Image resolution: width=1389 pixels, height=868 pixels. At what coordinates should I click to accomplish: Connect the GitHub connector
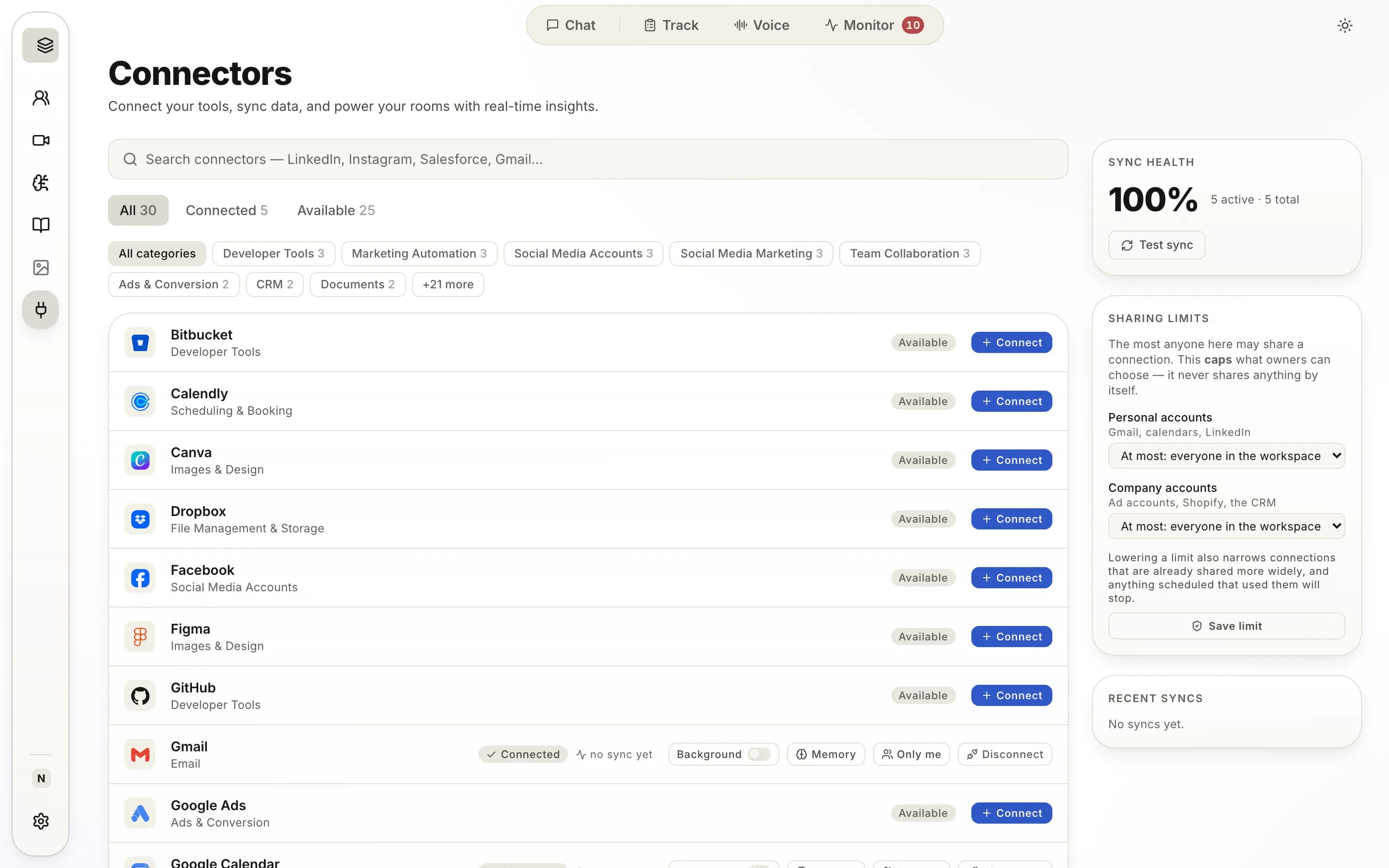1011,696
